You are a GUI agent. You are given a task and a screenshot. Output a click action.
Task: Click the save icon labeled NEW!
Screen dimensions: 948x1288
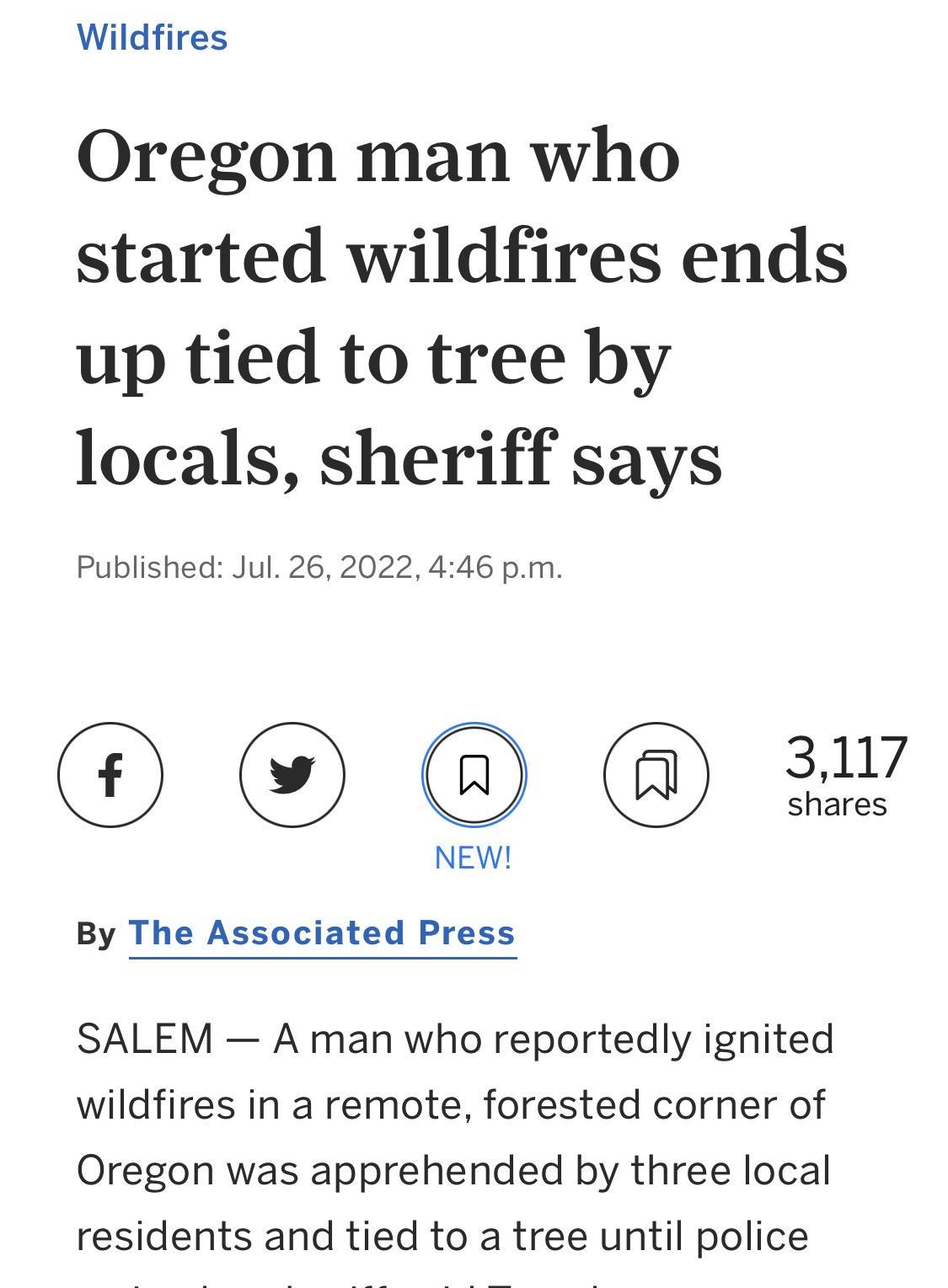tap(474, 774)
